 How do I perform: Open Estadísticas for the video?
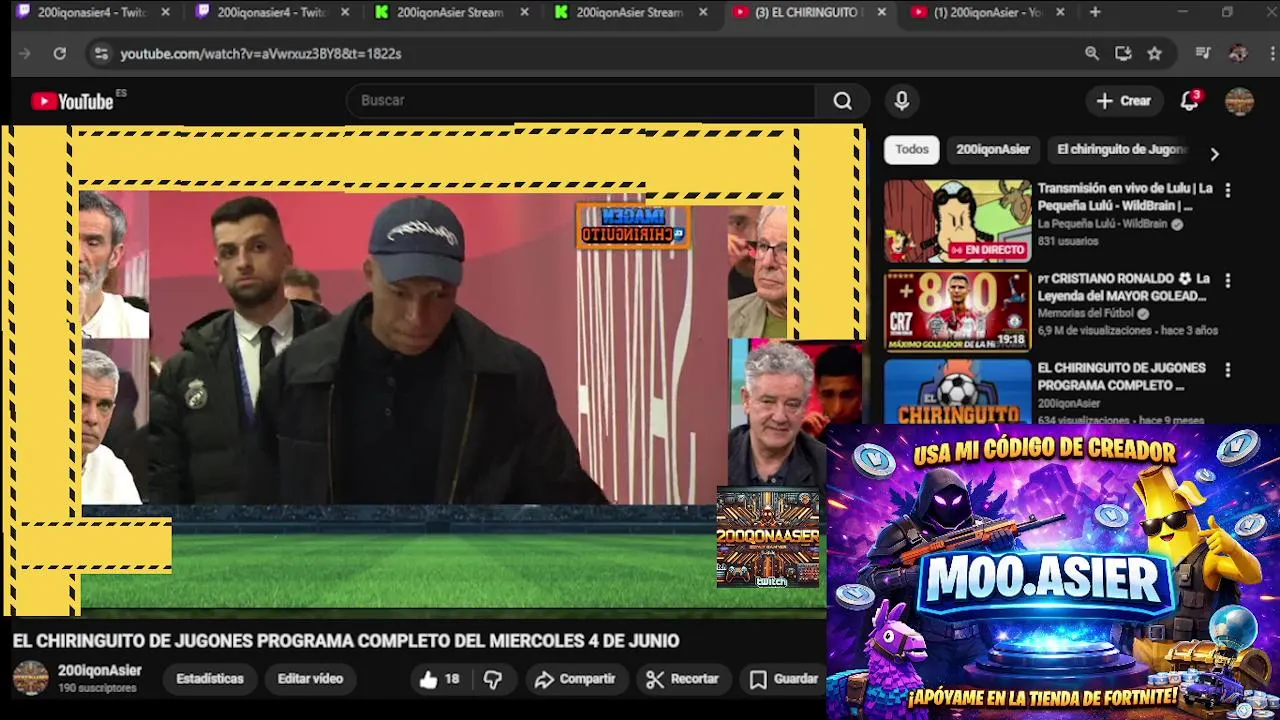[210, 679]
